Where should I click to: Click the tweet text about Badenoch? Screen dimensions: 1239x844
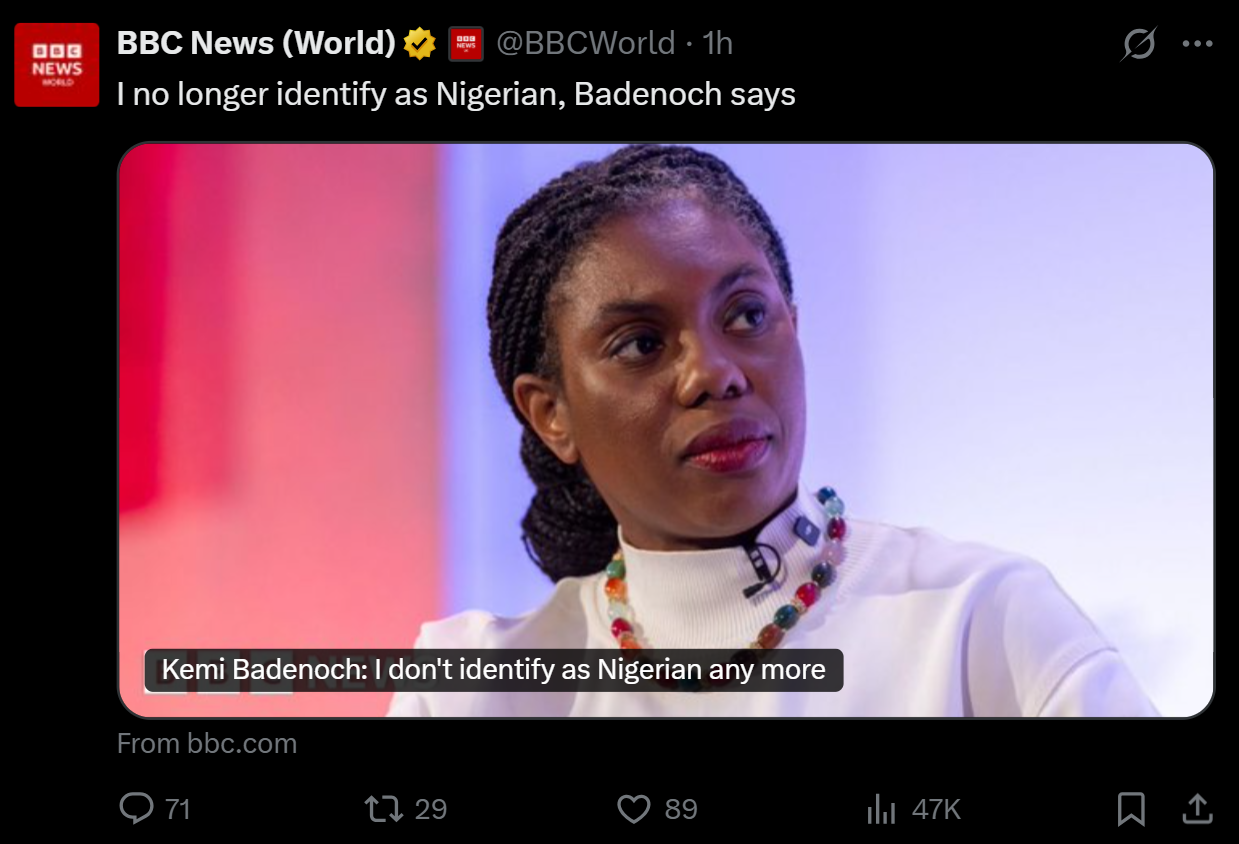(x=456, y=95)
